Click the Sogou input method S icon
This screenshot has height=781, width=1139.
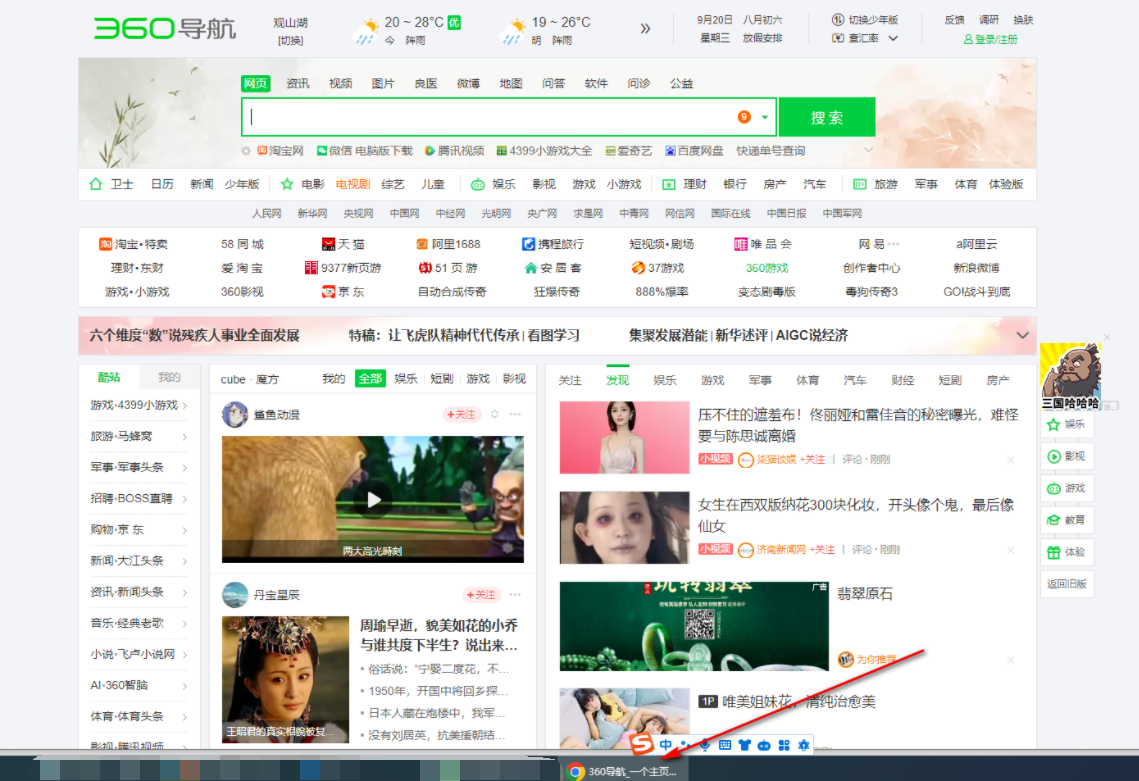click(641, 744)
